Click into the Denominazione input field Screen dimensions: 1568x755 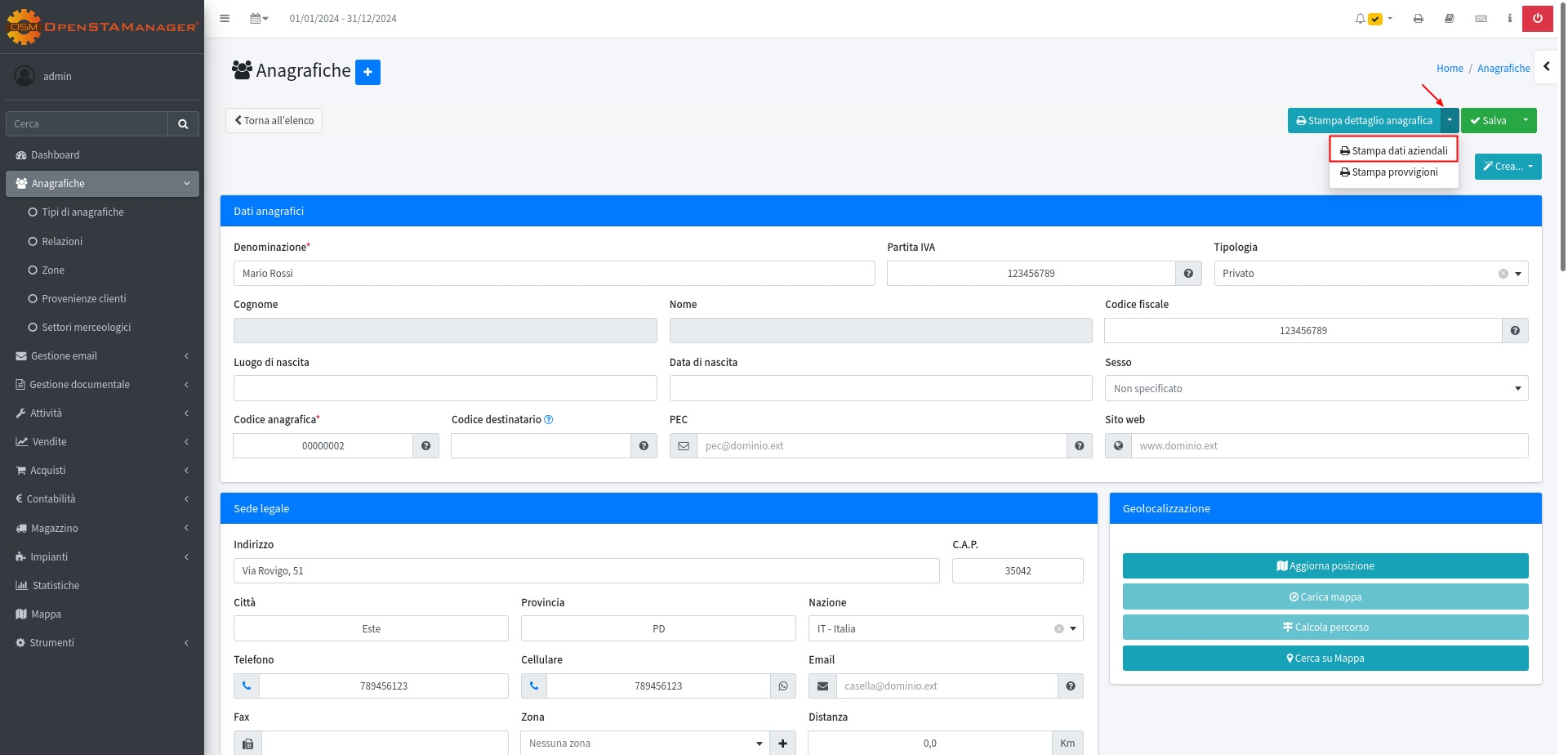click(554, 274)
